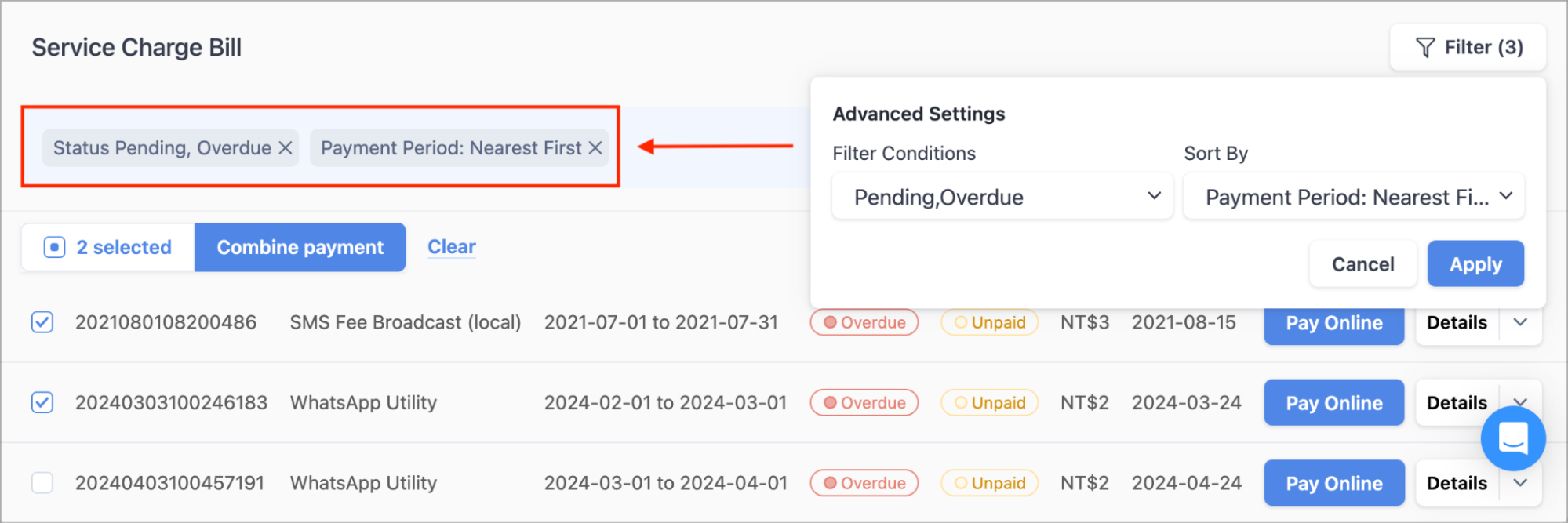Expand Details chevron for bill 20240403100457191

[x=1520, y=483]
